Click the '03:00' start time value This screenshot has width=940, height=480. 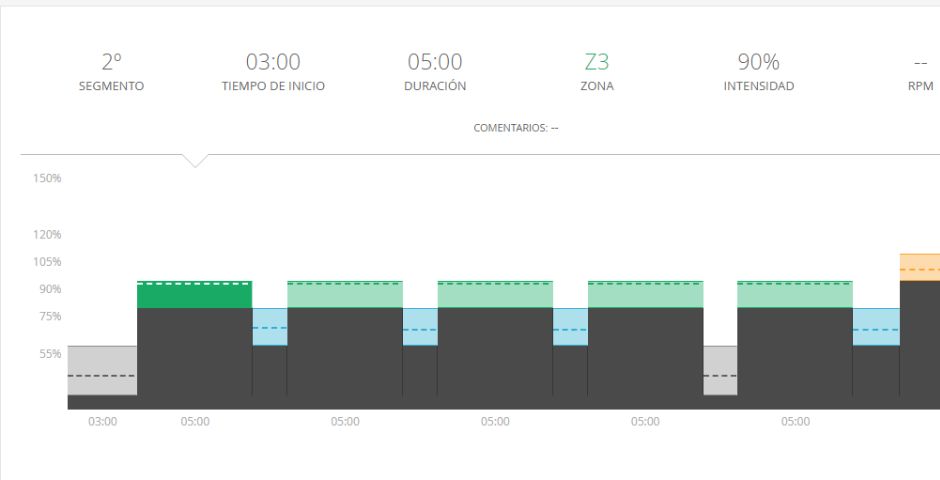click(x=273, y=62)
